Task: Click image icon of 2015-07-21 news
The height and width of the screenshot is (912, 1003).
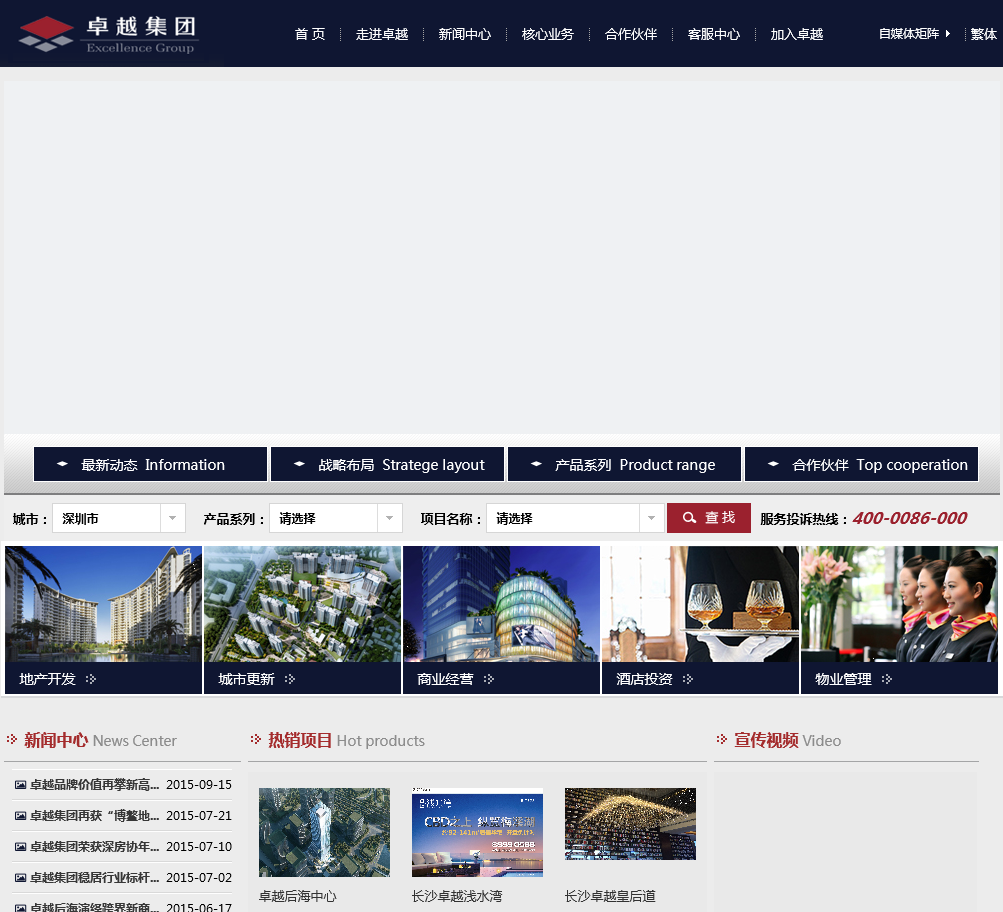Action: click(20, 816)
